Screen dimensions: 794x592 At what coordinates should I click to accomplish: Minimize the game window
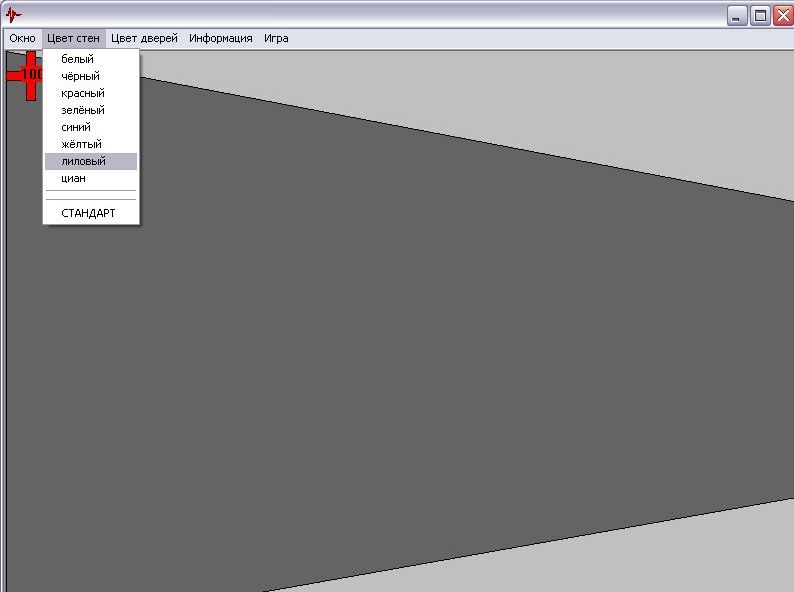(737, 15)
